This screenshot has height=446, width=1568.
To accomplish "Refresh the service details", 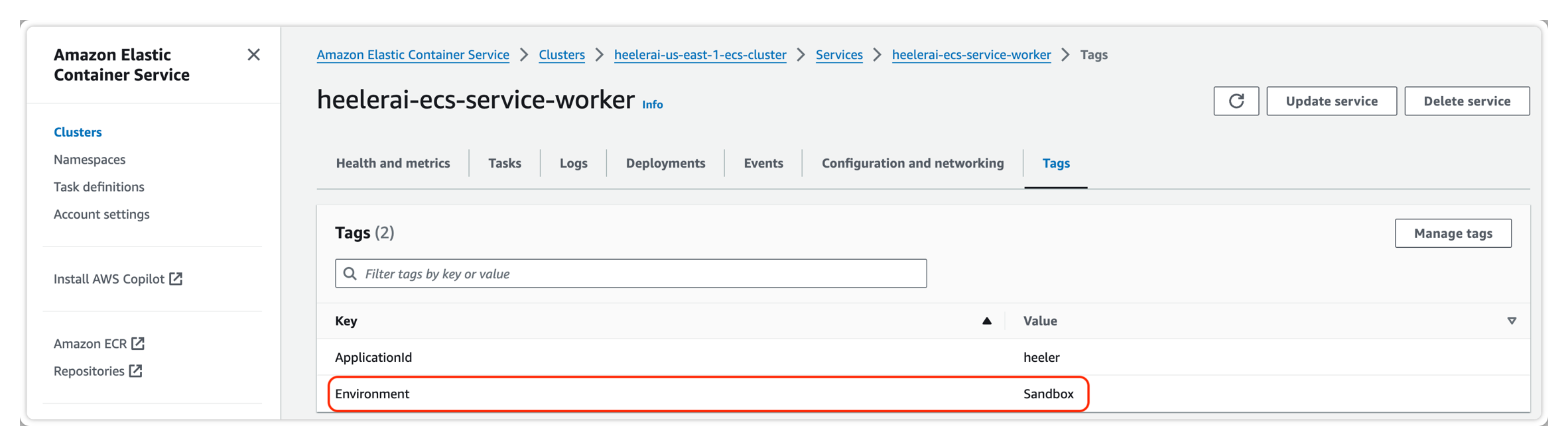I will (1236, 101).
